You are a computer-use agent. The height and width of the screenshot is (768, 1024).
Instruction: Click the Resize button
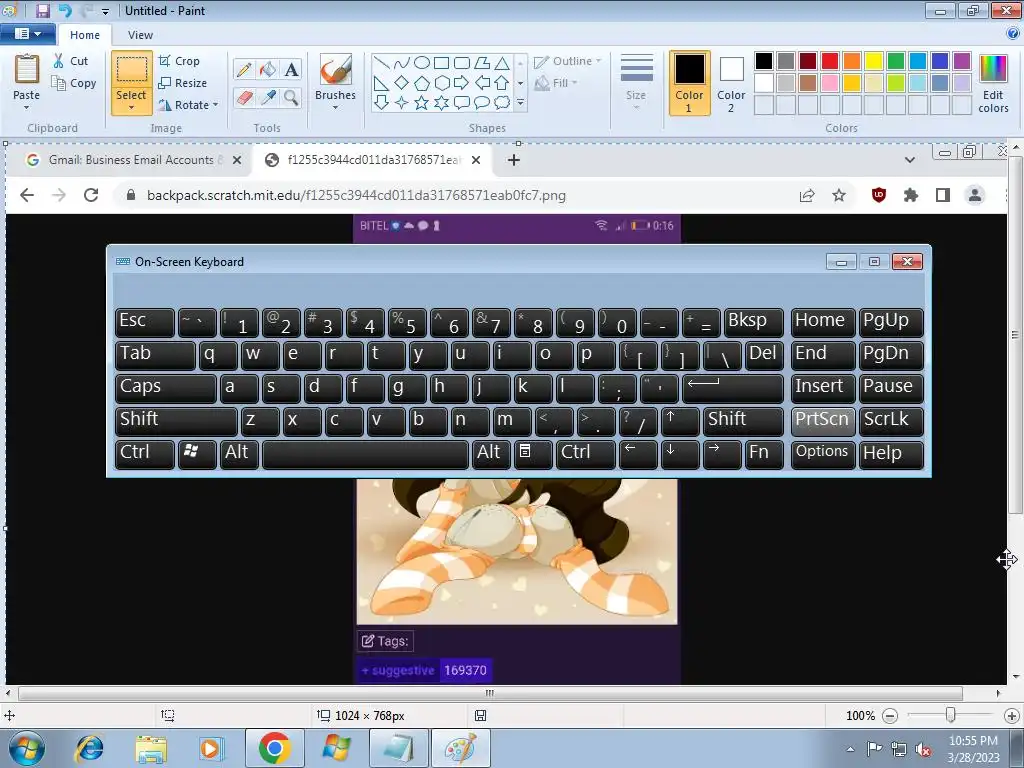(183, 83)
